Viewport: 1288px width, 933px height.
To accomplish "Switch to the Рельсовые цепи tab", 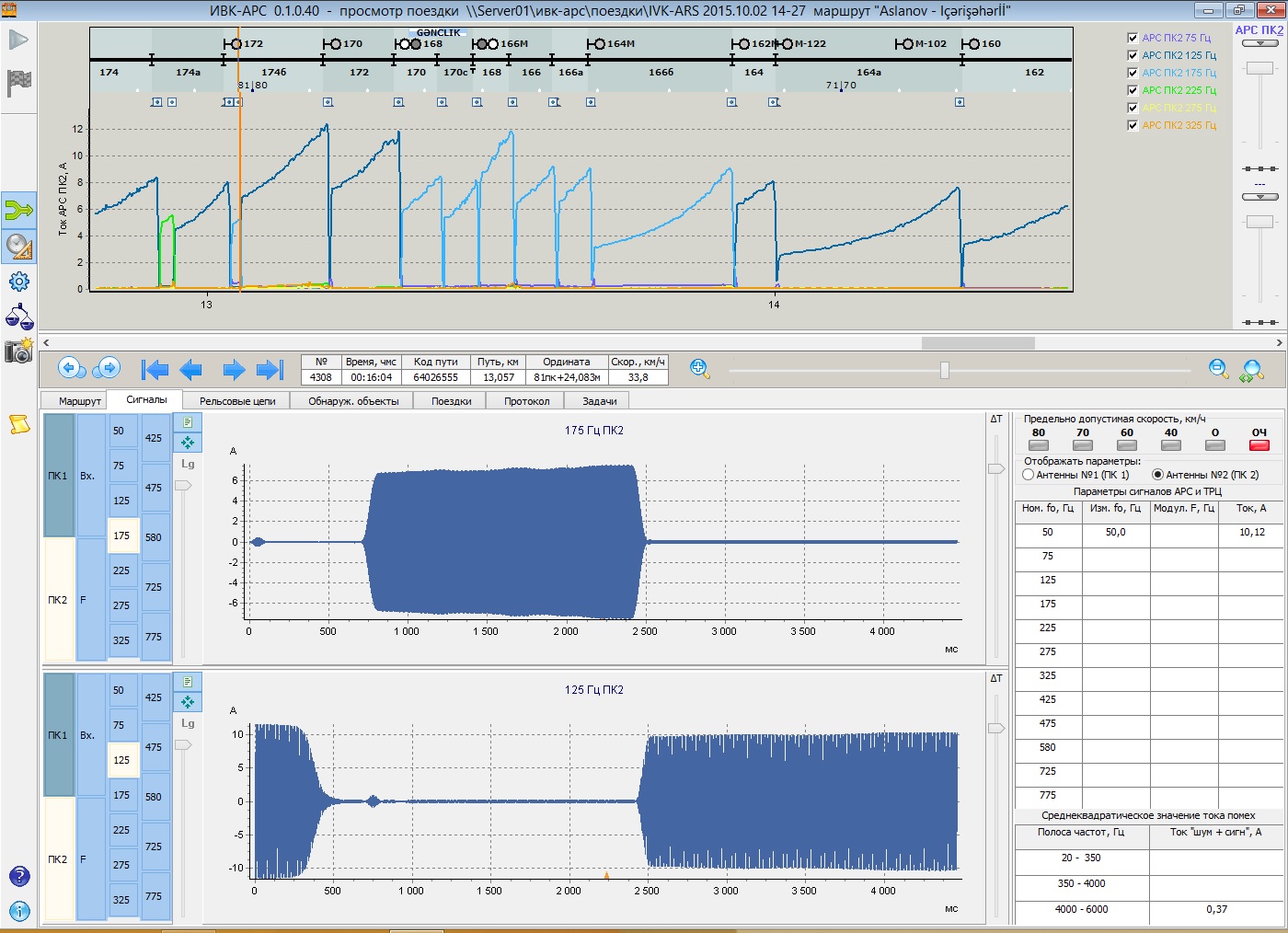I will coord(237,401).
